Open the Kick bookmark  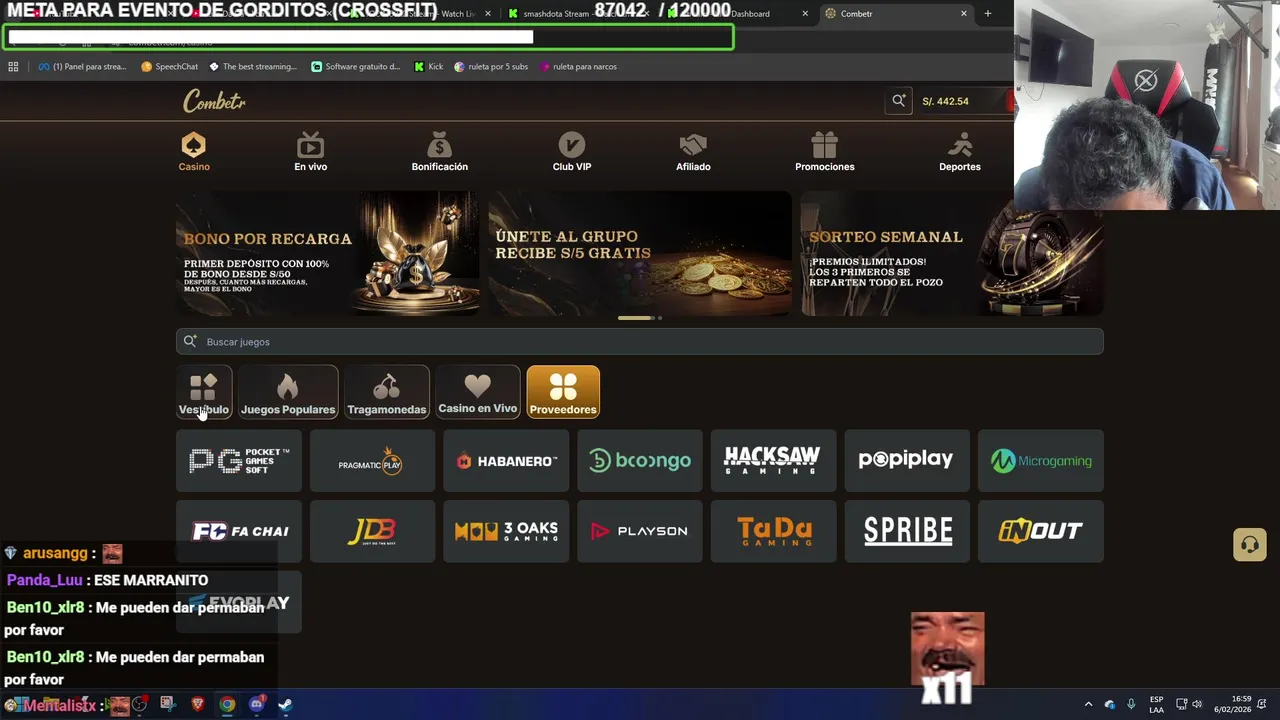[429, 67]
